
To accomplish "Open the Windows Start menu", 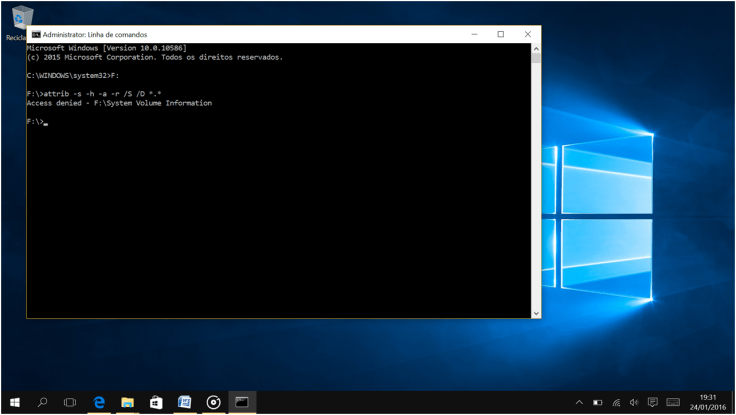I will [x=15, y=402].
